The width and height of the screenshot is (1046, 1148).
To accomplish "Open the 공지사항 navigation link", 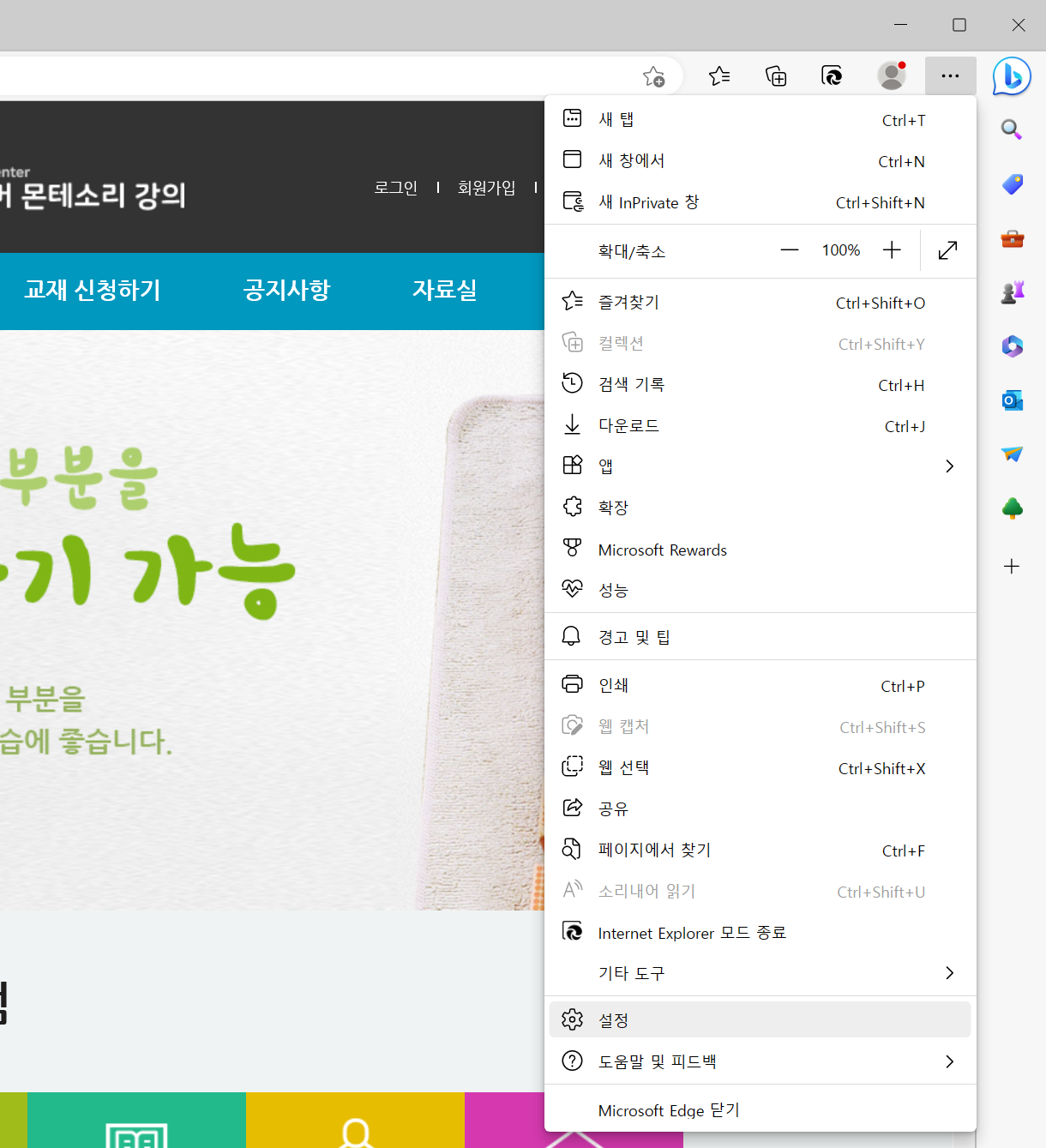I will (x=286, y=291).
